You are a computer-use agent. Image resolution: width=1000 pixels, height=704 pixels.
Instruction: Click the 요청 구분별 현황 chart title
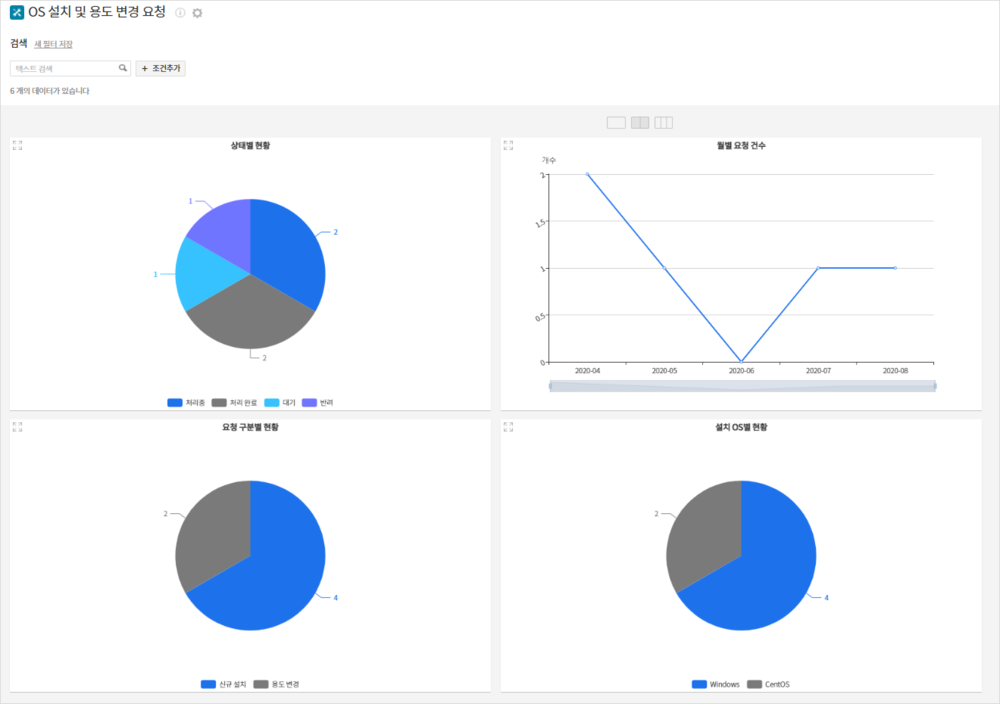tap(250, 427)
